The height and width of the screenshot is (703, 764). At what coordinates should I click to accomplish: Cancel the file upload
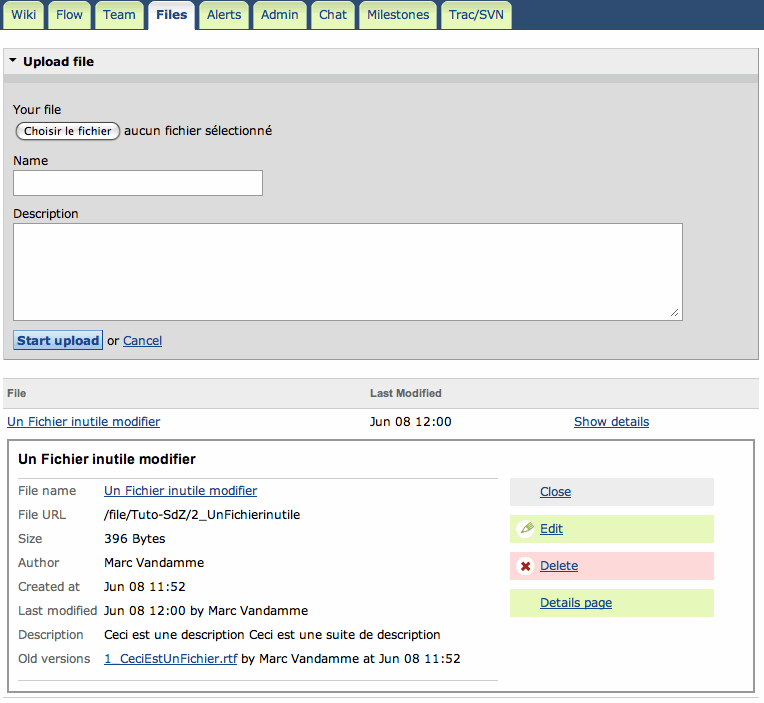pyautogui.click(x=142, y=341)
